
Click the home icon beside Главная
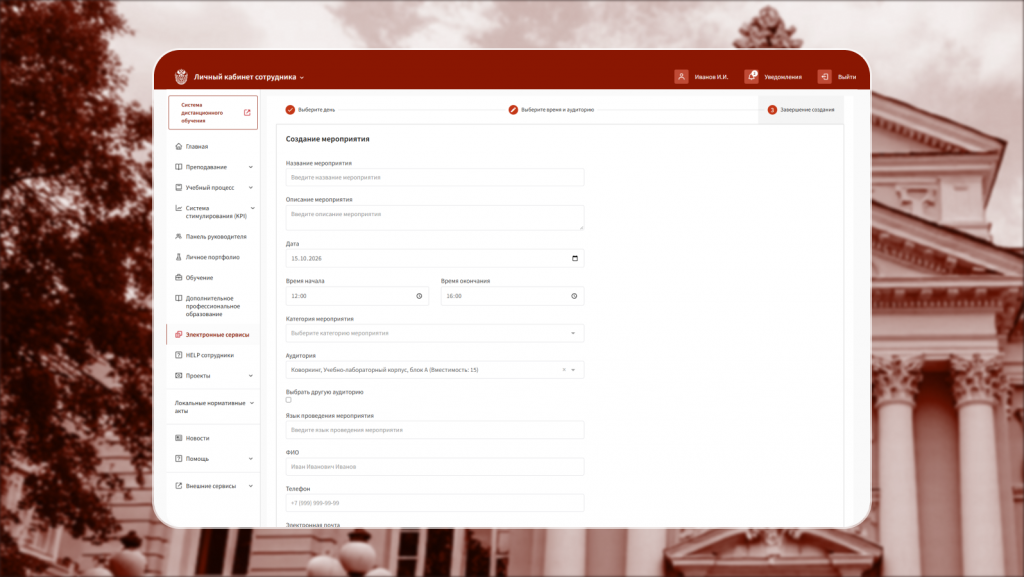coord(178,146)
